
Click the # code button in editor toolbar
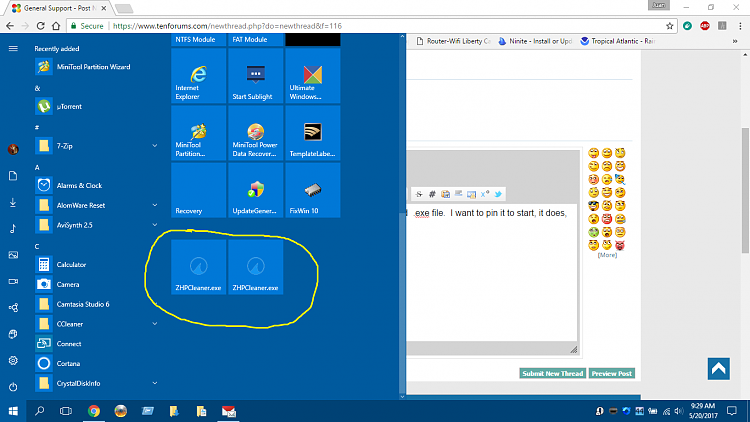432,194
